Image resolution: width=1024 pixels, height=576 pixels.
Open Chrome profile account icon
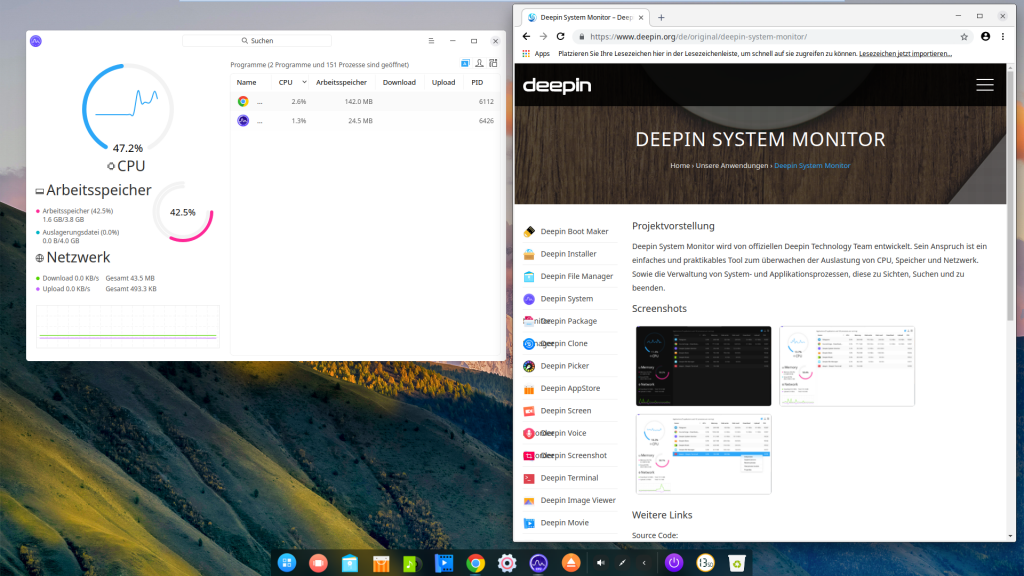pos(985,36)
